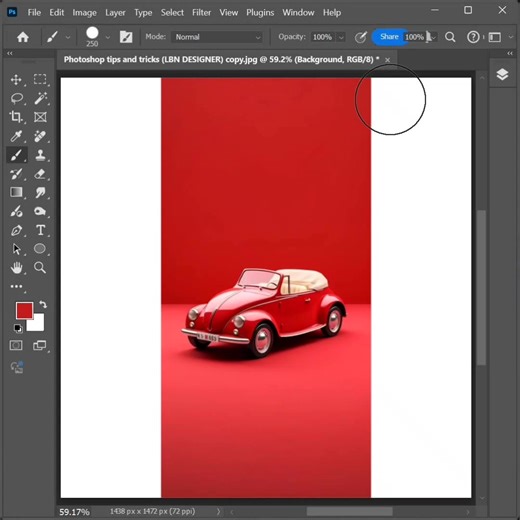520x520 pixels.
Task: Go to Home screen icon
Action: tap(23, 37)
